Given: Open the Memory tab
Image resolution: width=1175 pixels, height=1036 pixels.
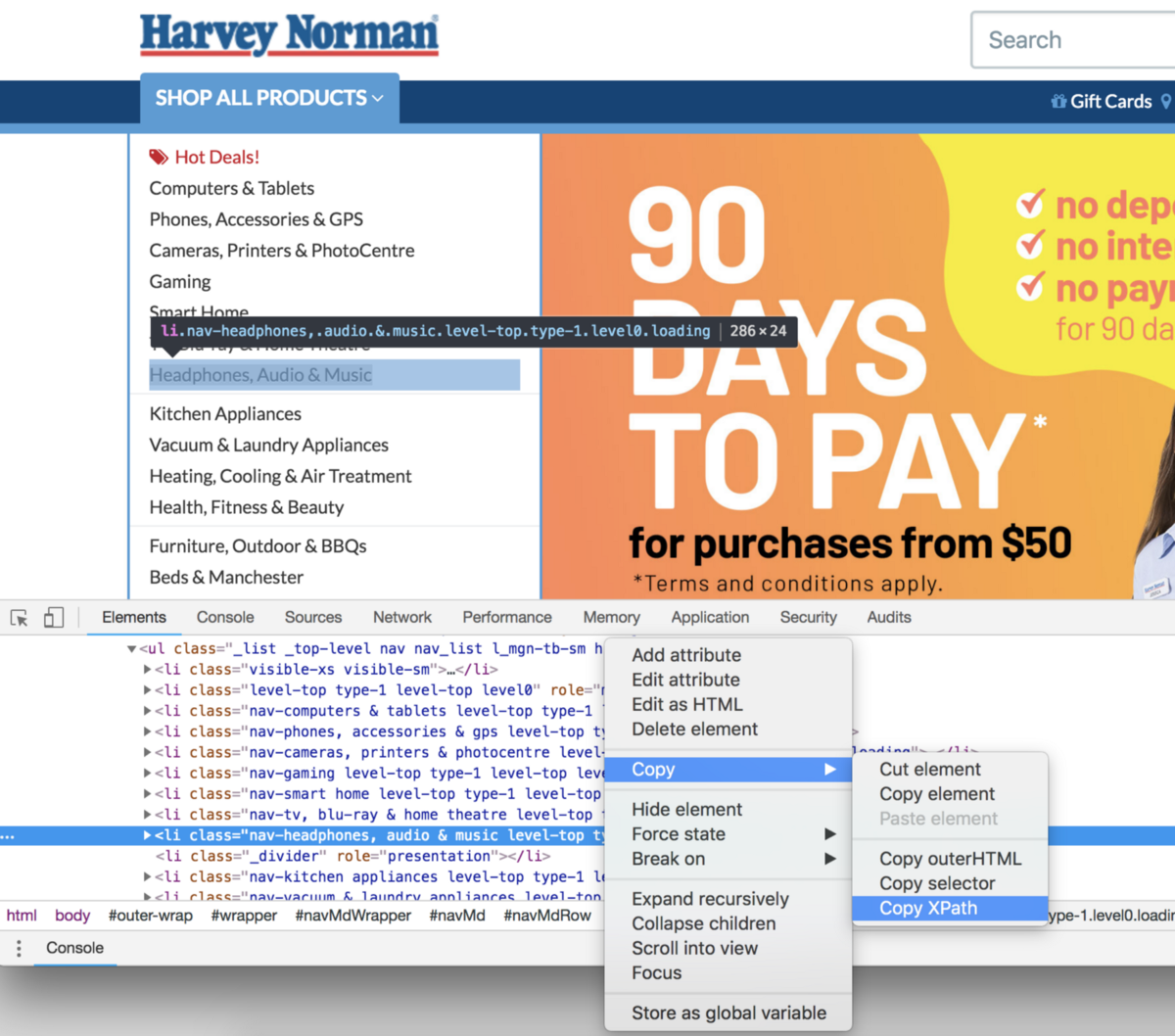Looking at the screenshot, I should click(612, 617).
